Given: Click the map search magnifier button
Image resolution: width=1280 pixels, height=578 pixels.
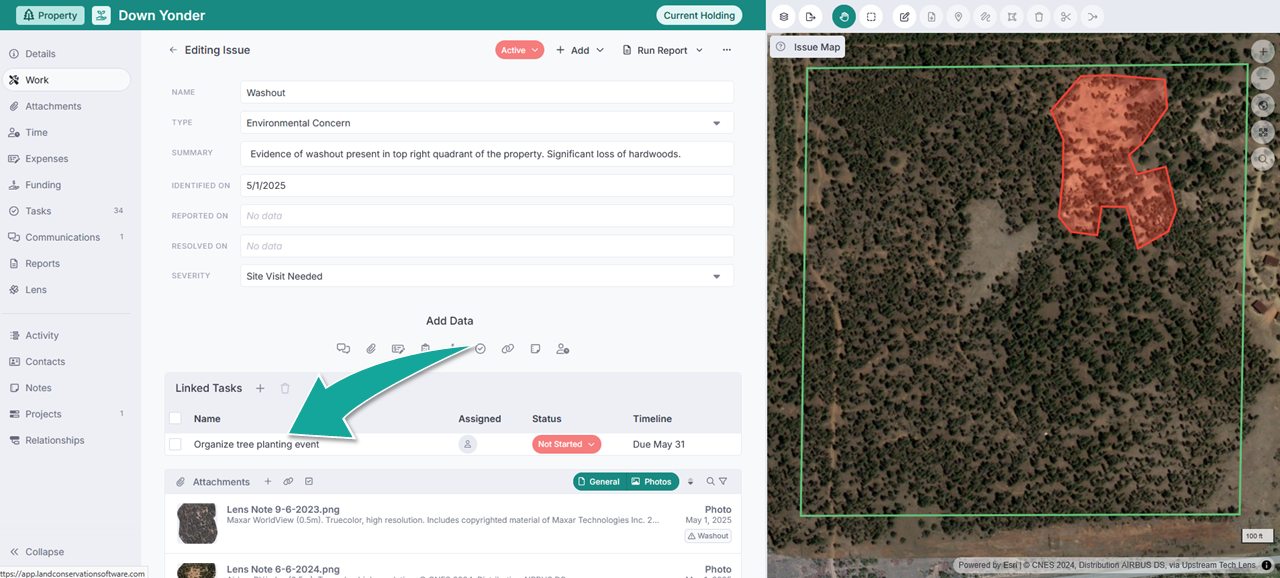Looking at the screenshot, I should click(x=1263, y=158).
